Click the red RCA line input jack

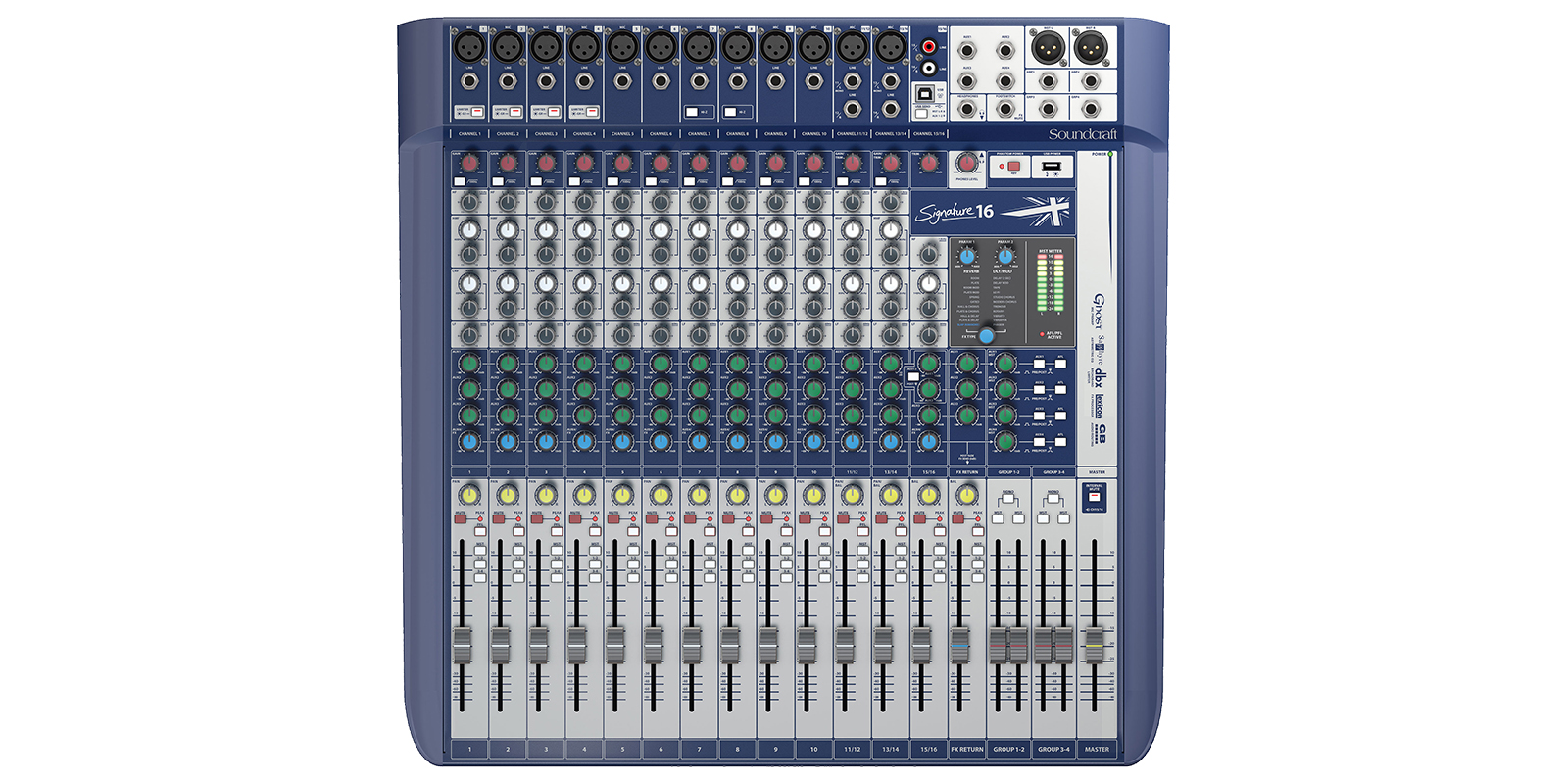coord(927,47)
